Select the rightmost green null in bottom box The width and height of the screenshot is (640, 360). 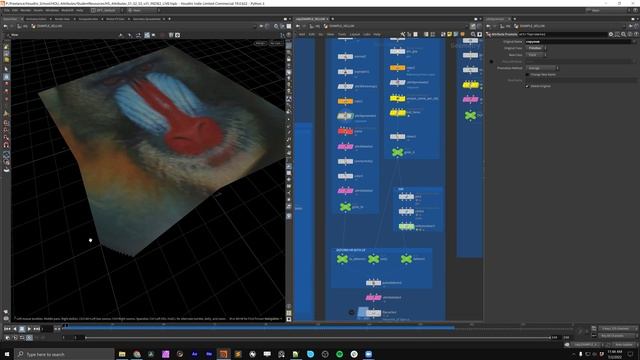click(406, 259)
